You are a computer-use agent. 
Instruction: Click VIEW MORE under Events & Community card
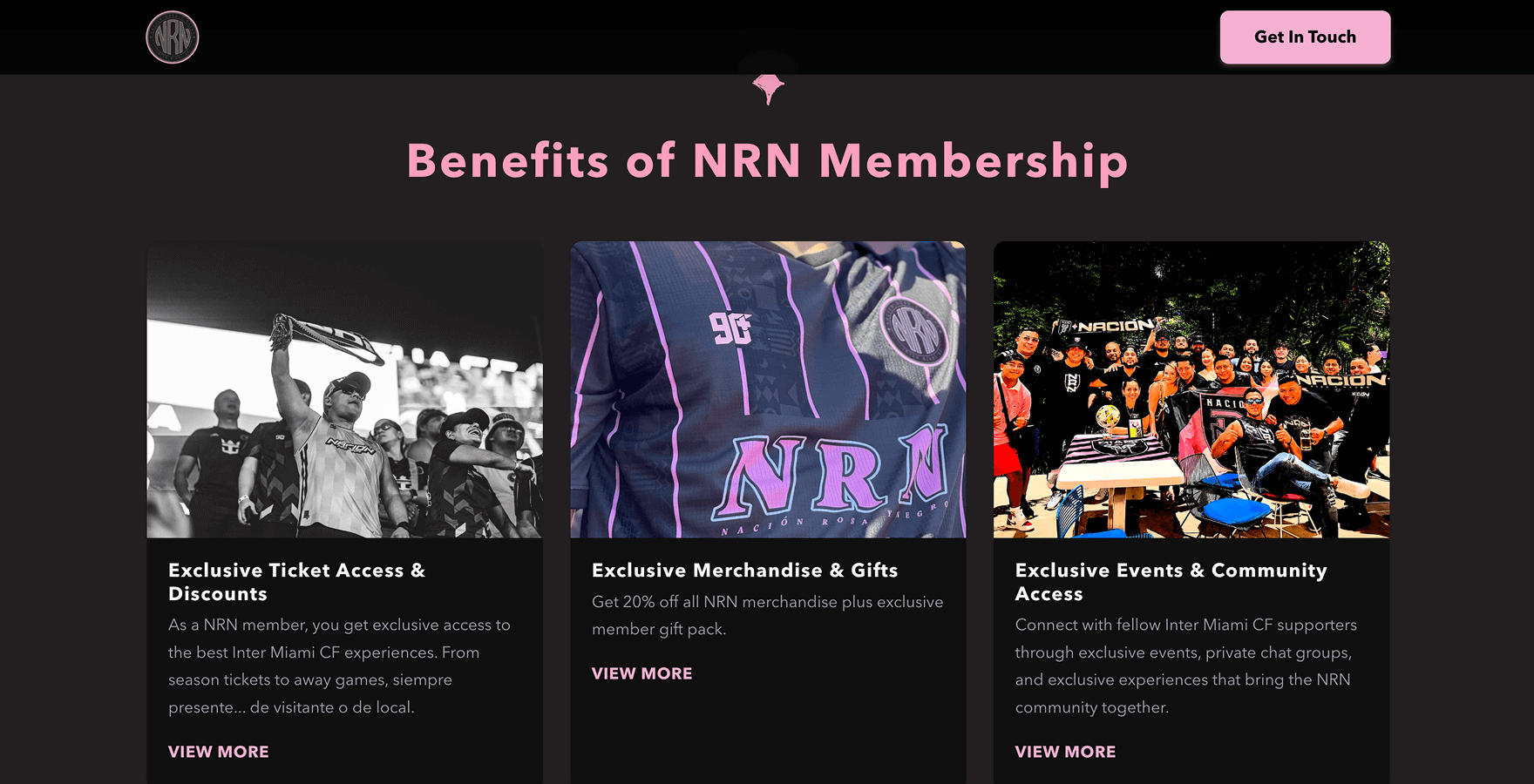tap(1065, 752)
